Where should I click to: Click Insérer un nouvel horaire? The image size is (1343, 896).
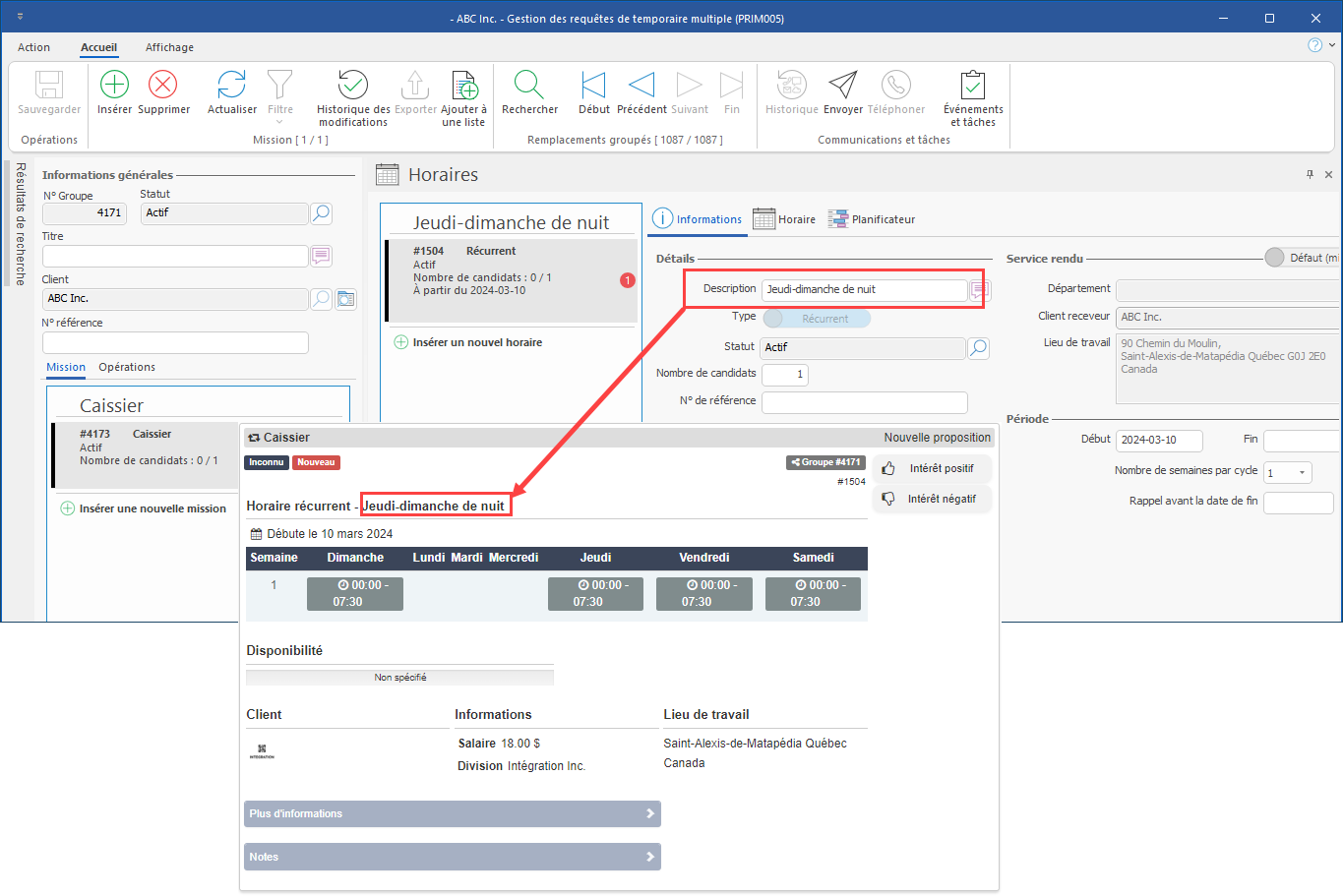[x=476, y=342]
